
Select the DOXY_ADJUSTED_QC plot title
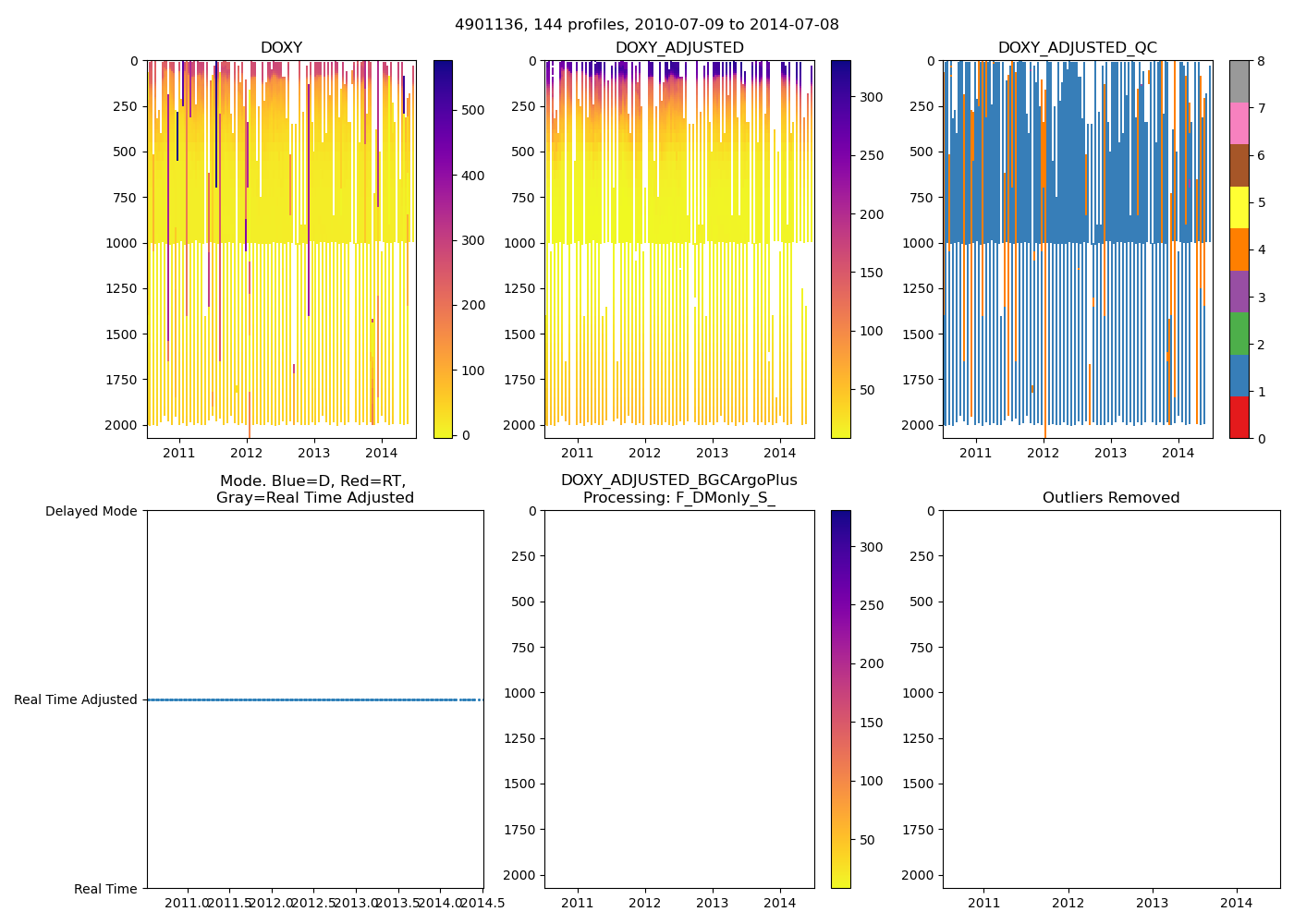[x=1077, y=48]
